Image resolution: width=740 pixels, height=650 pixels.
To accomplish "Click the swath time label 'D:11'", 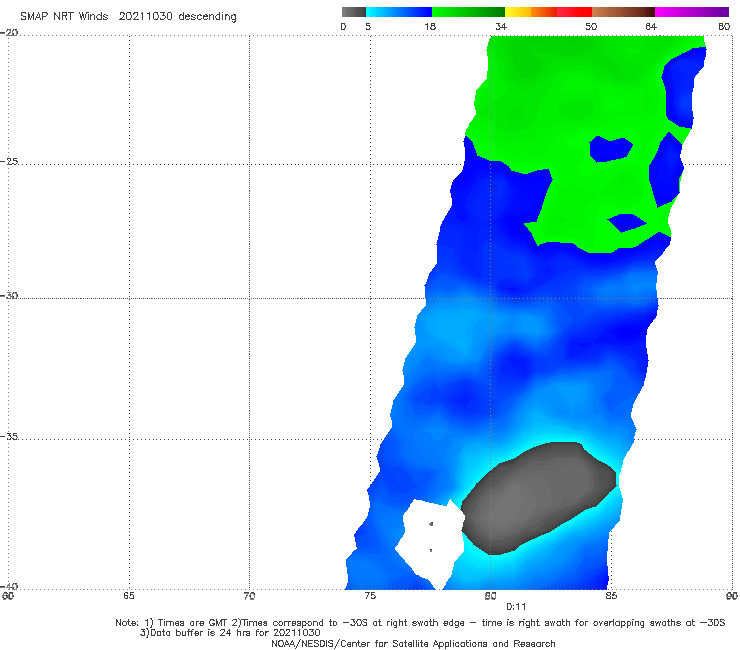I will [x=516, y=607].
